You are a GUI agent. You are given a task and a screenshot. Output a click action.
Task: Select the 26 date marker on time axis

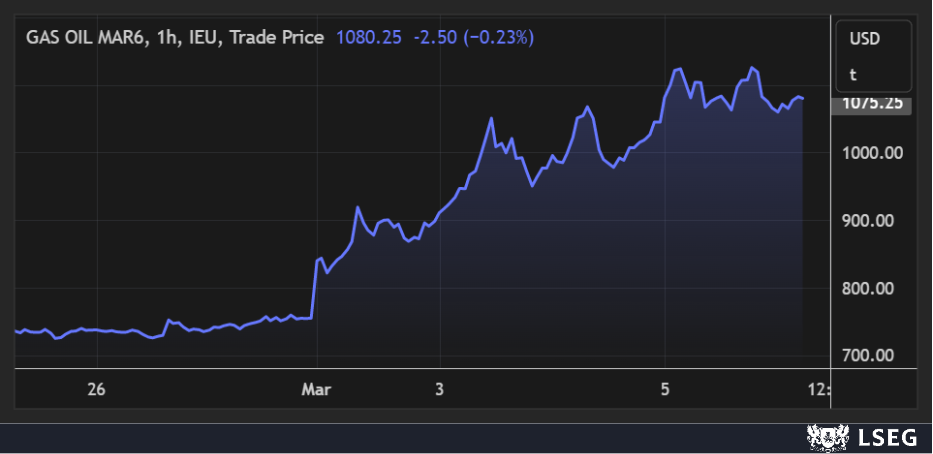pos(96,389)
